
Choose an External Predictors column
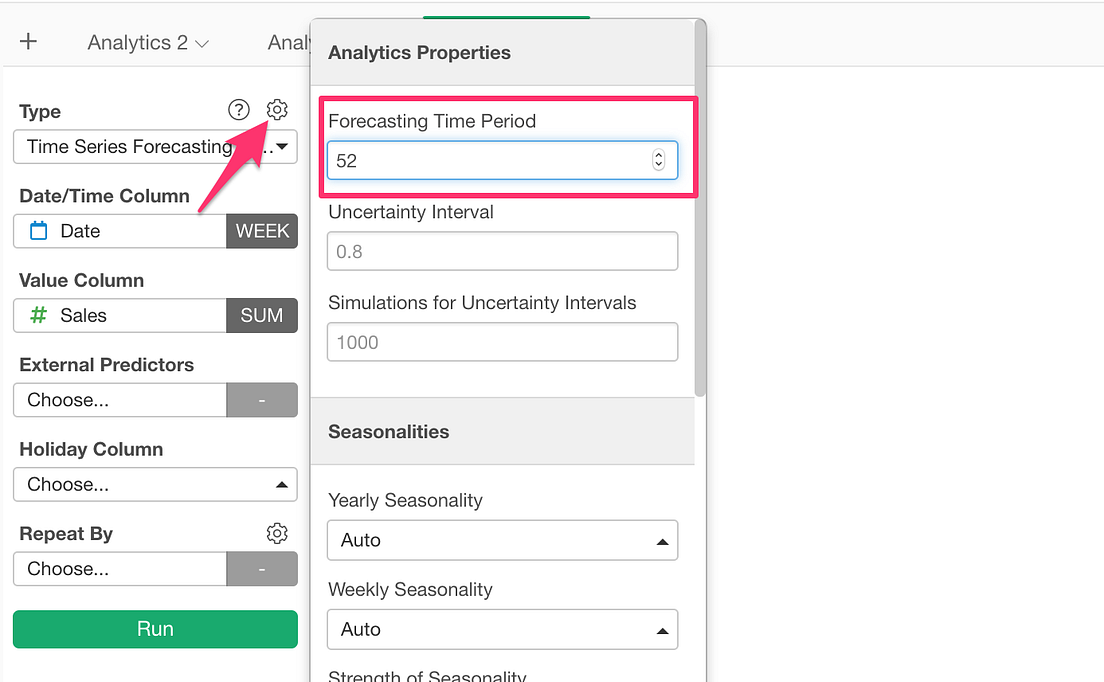click(120, 400)
